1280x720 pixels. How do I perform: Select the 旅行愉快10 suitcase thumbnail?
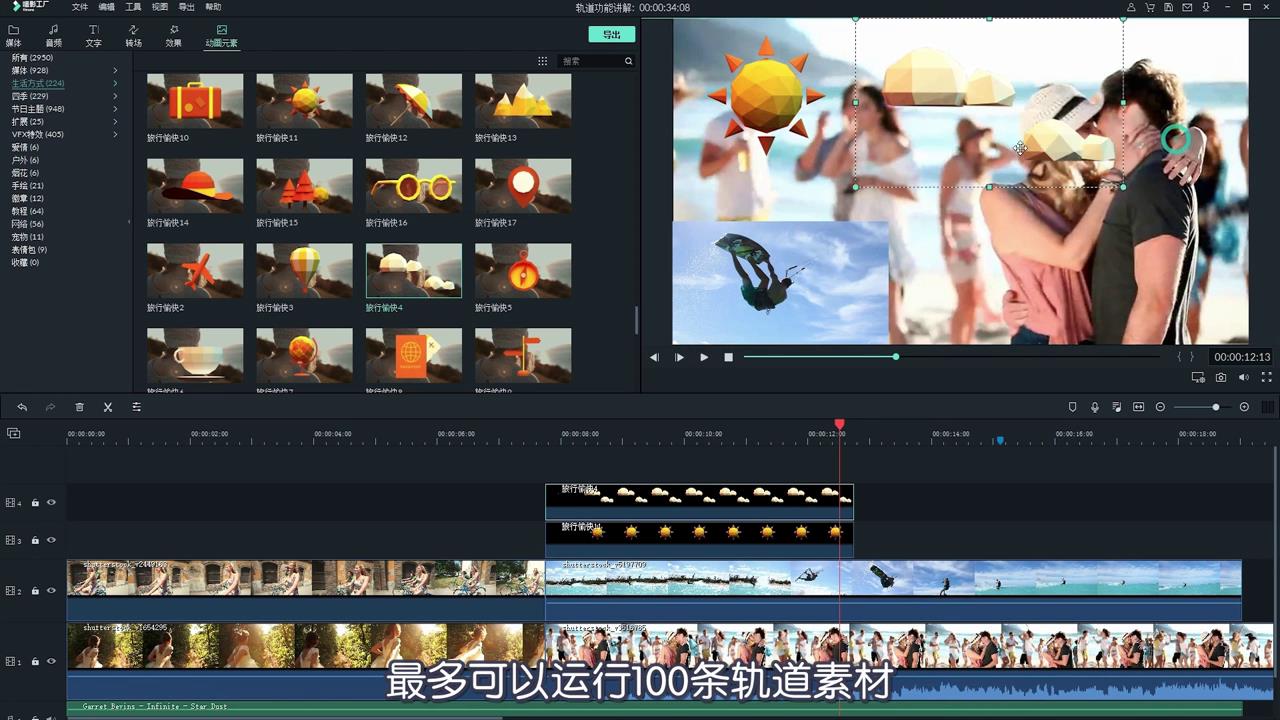coord(195,100)
